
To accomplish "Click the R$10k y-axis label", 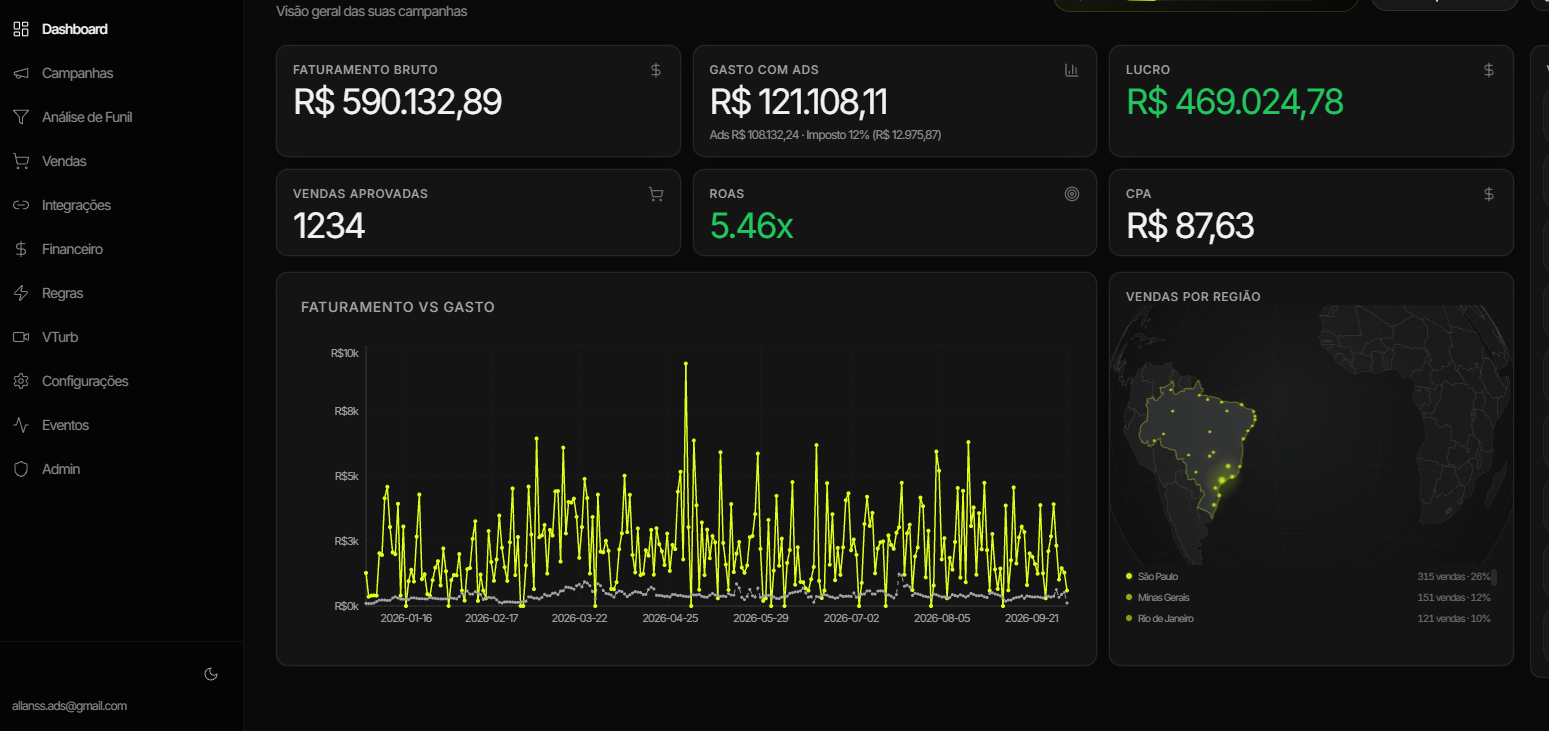I will tap(344, 353).
